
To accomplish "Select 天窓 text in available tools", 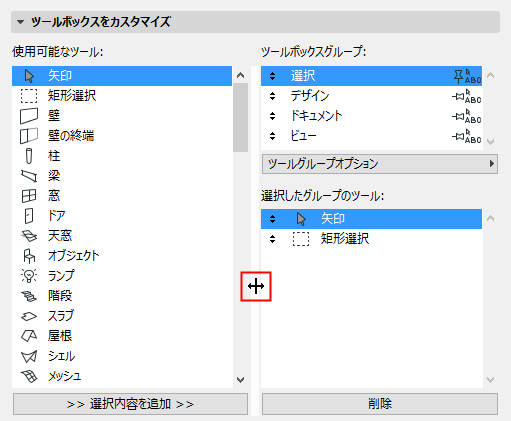I will tap(60, 236).
